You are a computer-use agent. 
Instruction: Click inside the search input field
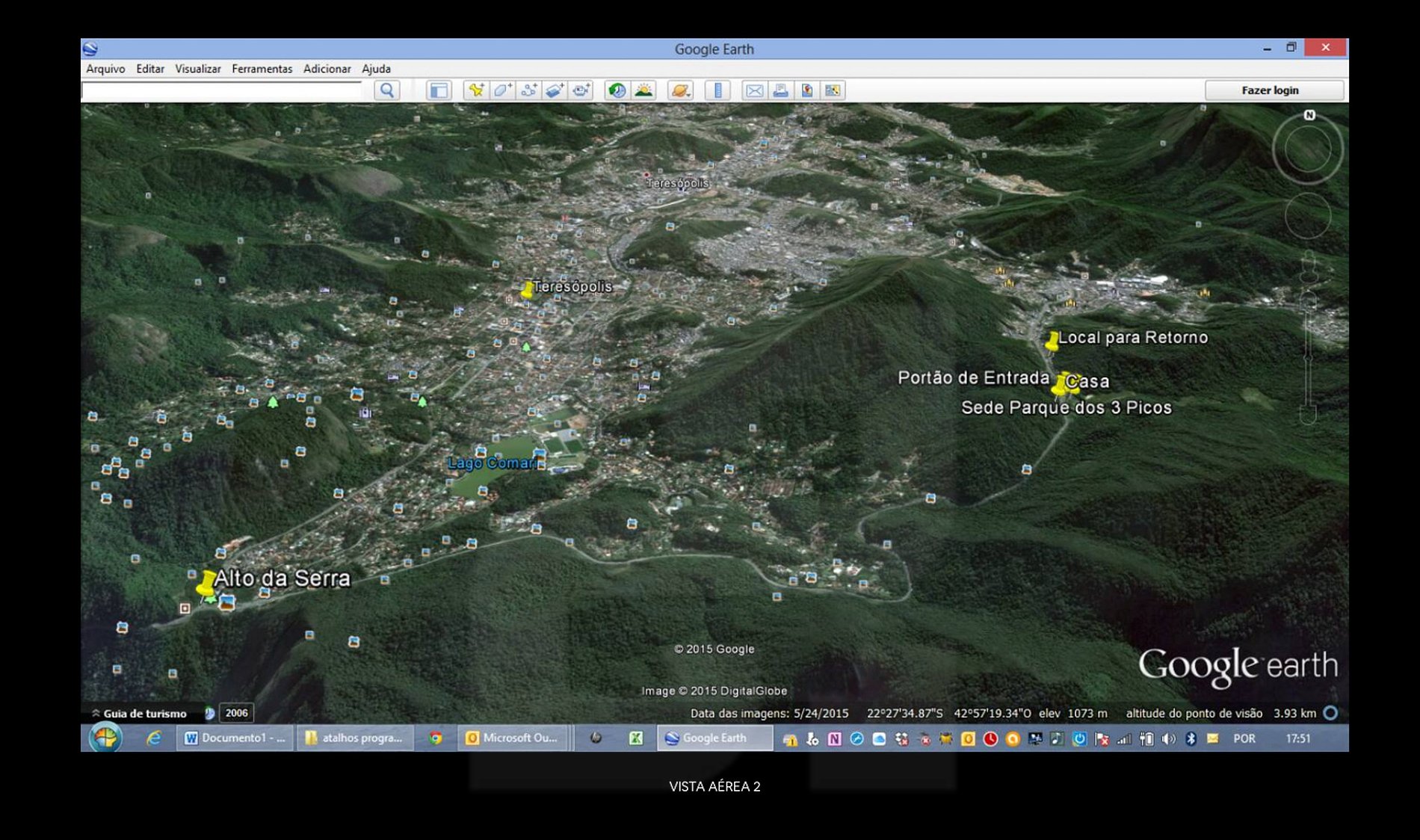click(222, 91)
